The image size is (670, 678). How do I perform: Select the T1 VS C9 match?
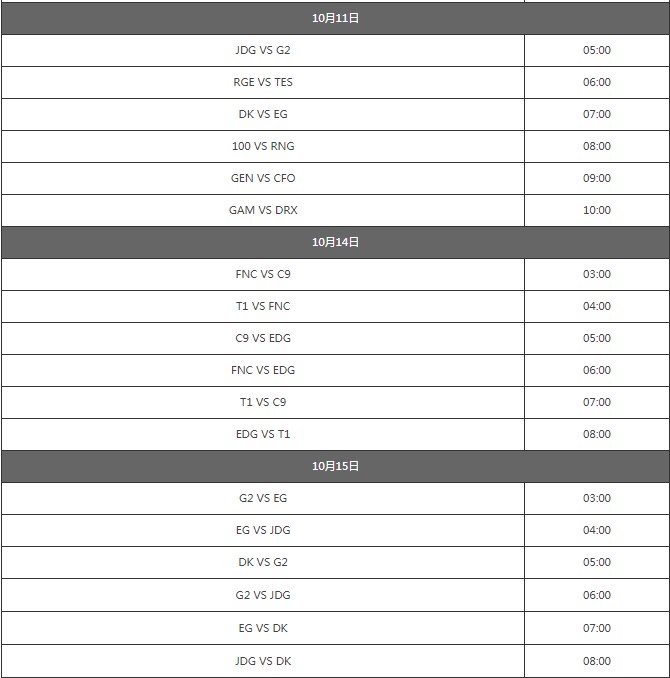263,402
